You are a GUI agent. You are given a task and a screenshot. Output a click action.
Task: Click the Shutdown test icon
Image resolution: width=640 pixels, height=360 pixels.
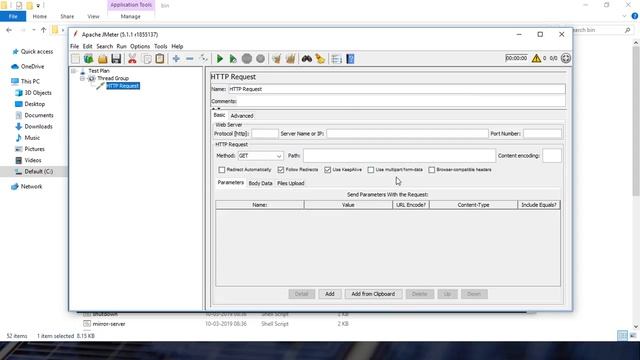pos(260,59)
